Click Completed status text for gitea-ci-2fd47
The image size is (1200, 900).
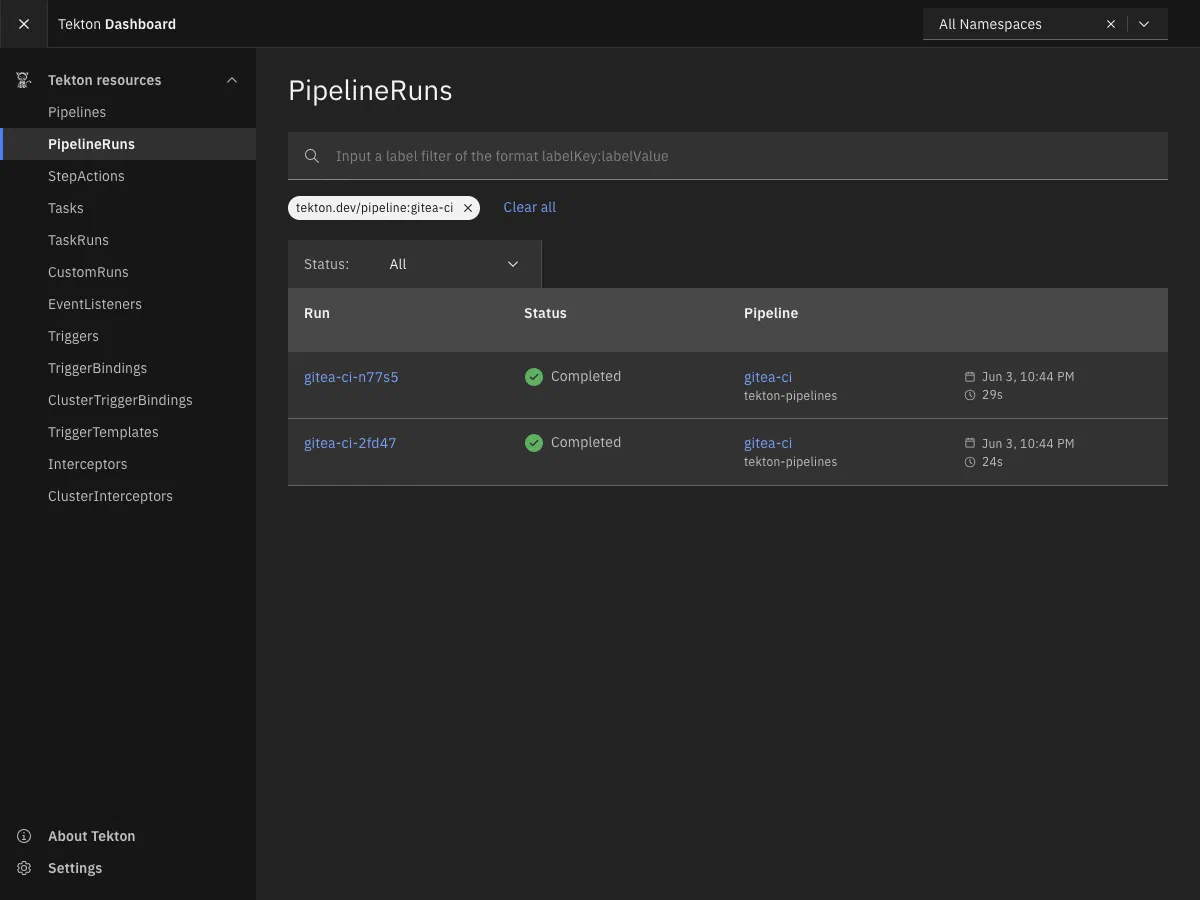click(586, 442)
